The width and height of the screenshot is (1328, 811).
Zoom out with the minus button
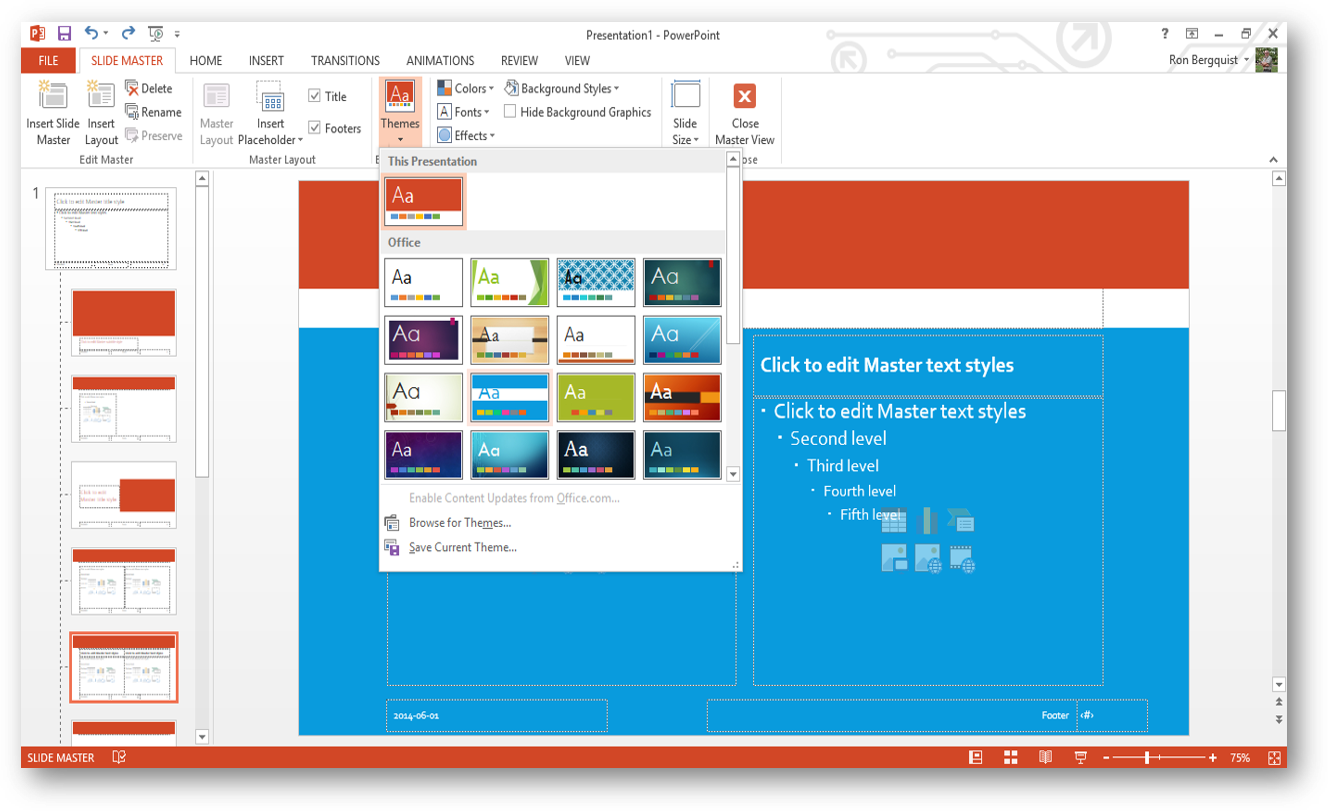coord(1105,758)
